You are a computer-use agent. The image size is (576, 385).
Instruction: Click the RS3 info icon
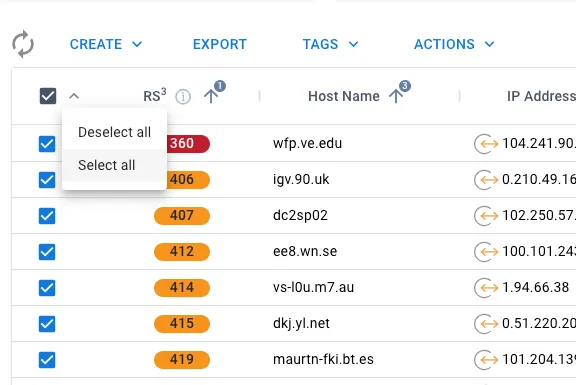coord(183,97)
